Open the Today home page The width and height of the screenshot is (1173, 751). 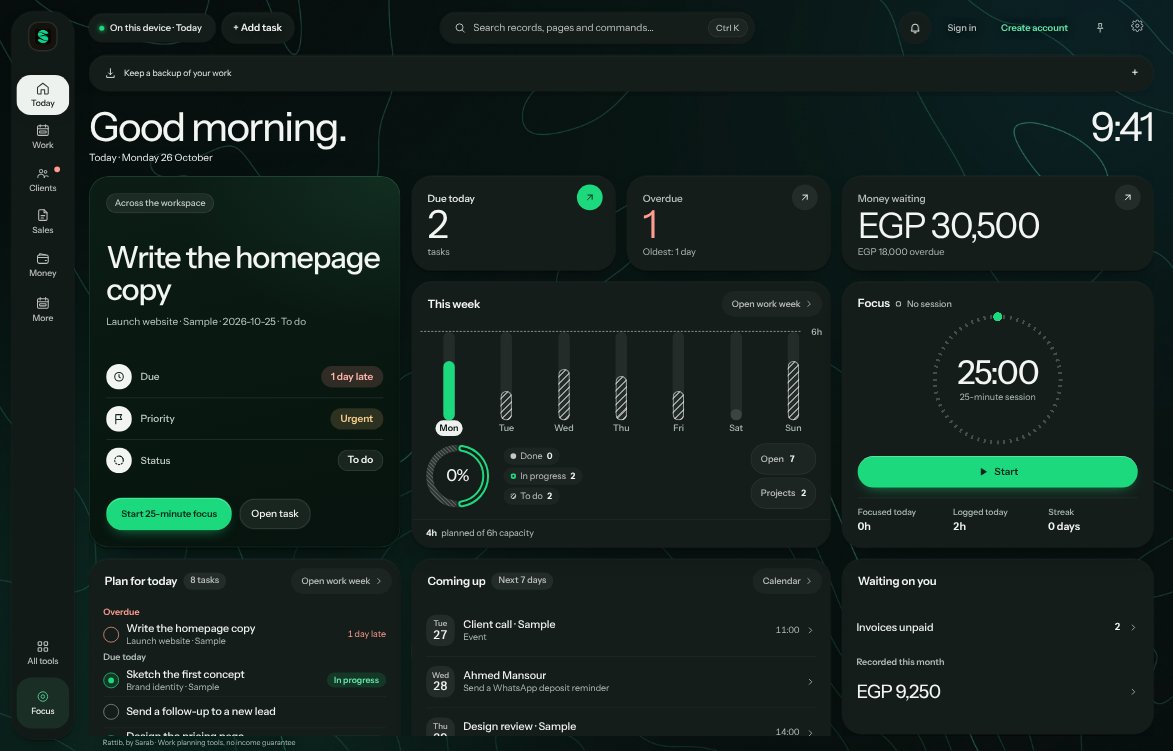[x=43, y=94]
